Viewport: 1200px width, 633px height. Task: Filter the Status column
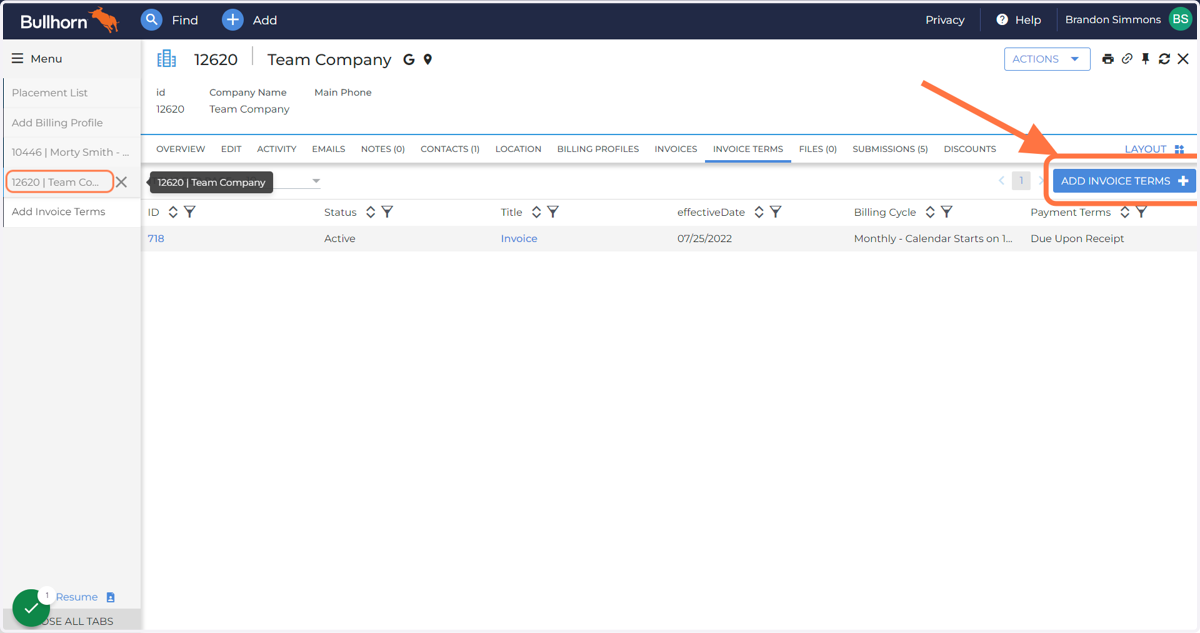coord(387,212)
